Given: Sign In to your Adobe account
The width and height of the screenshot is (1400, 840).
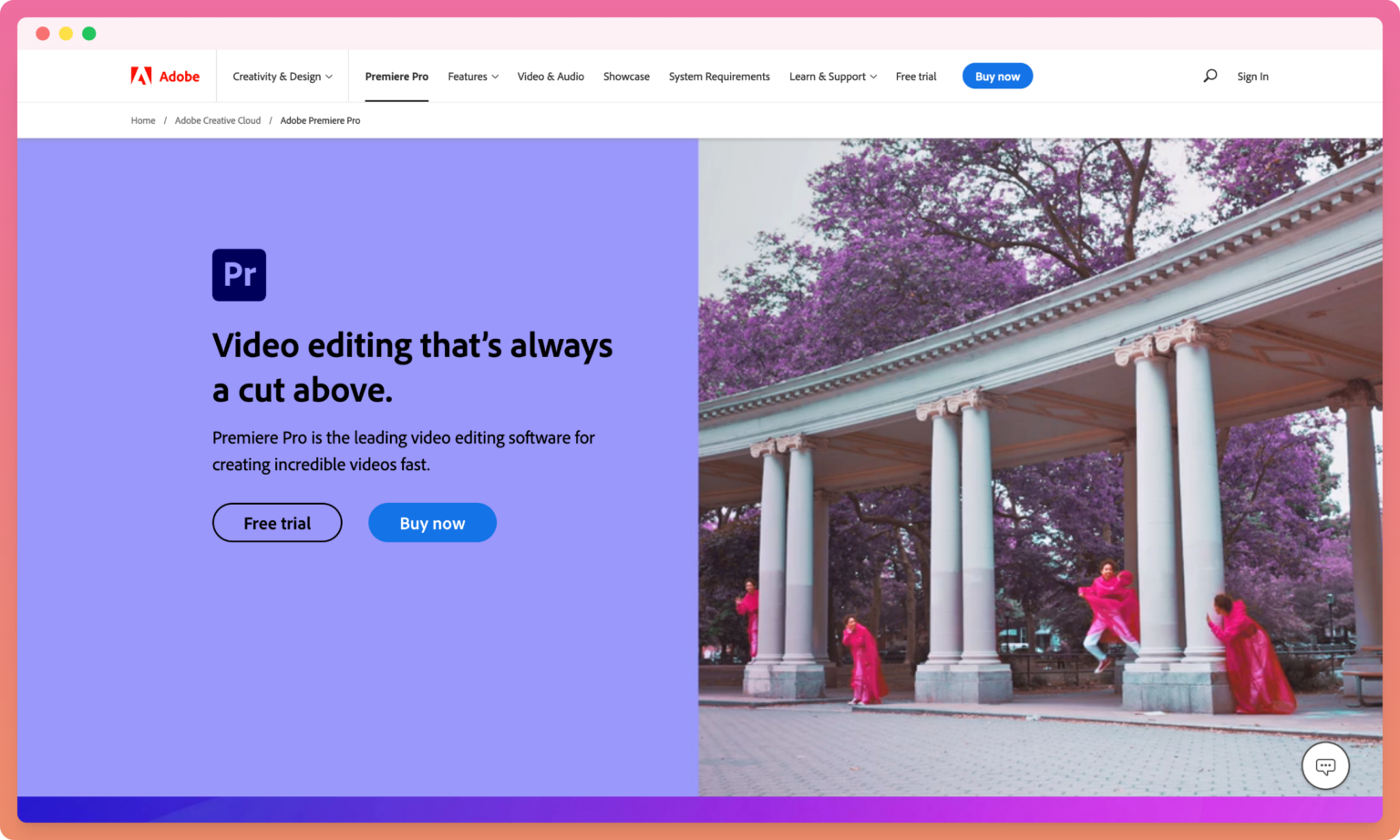Looking at the screenshot, I should (1252, 76).
